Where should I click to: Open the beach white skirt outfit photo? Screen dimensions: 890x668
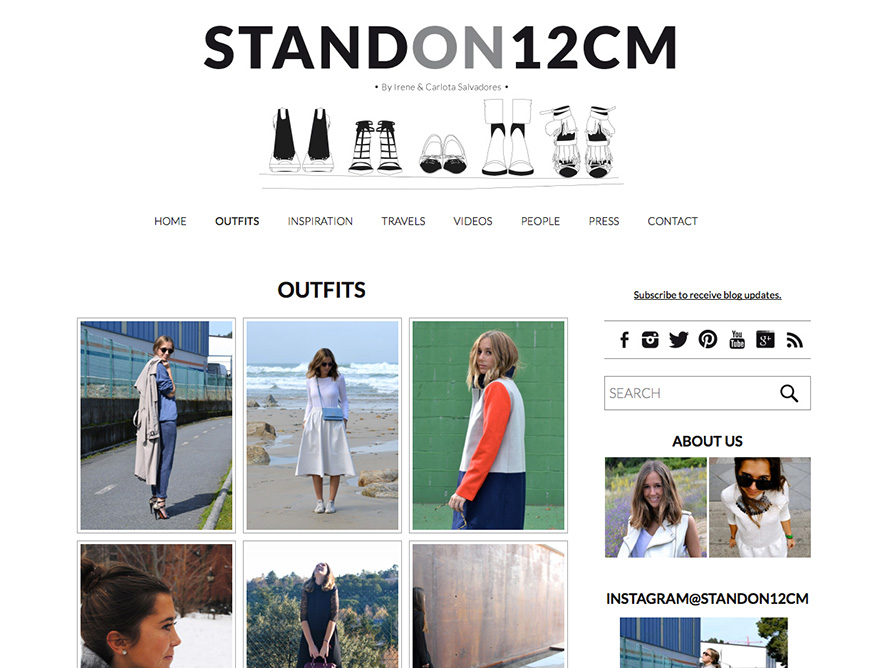[x=322, y=426]
